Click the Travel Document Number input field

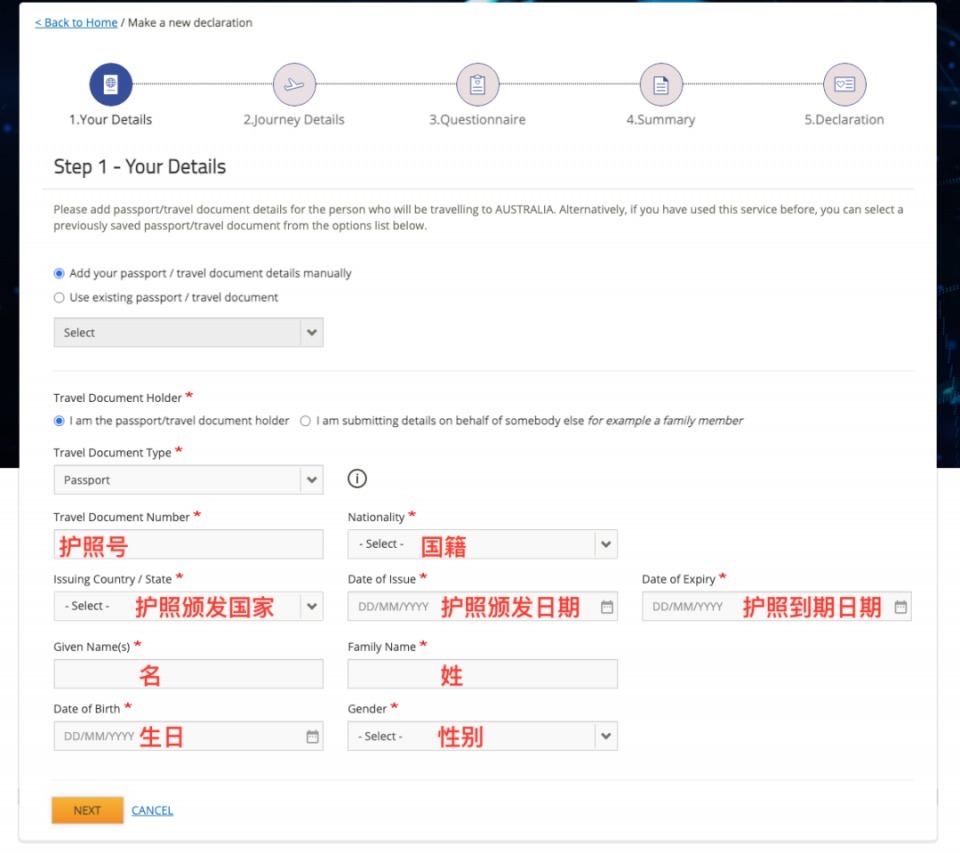click(x=188, y=544)
